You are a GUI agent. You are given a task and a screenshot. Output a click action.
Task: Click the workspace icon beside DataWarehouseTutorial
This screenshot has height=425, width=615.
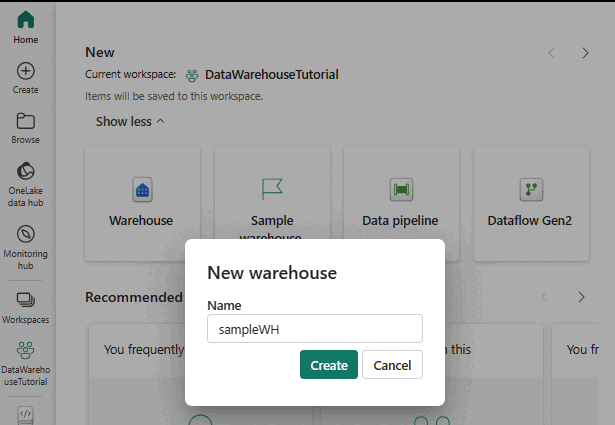coord(192,75)
